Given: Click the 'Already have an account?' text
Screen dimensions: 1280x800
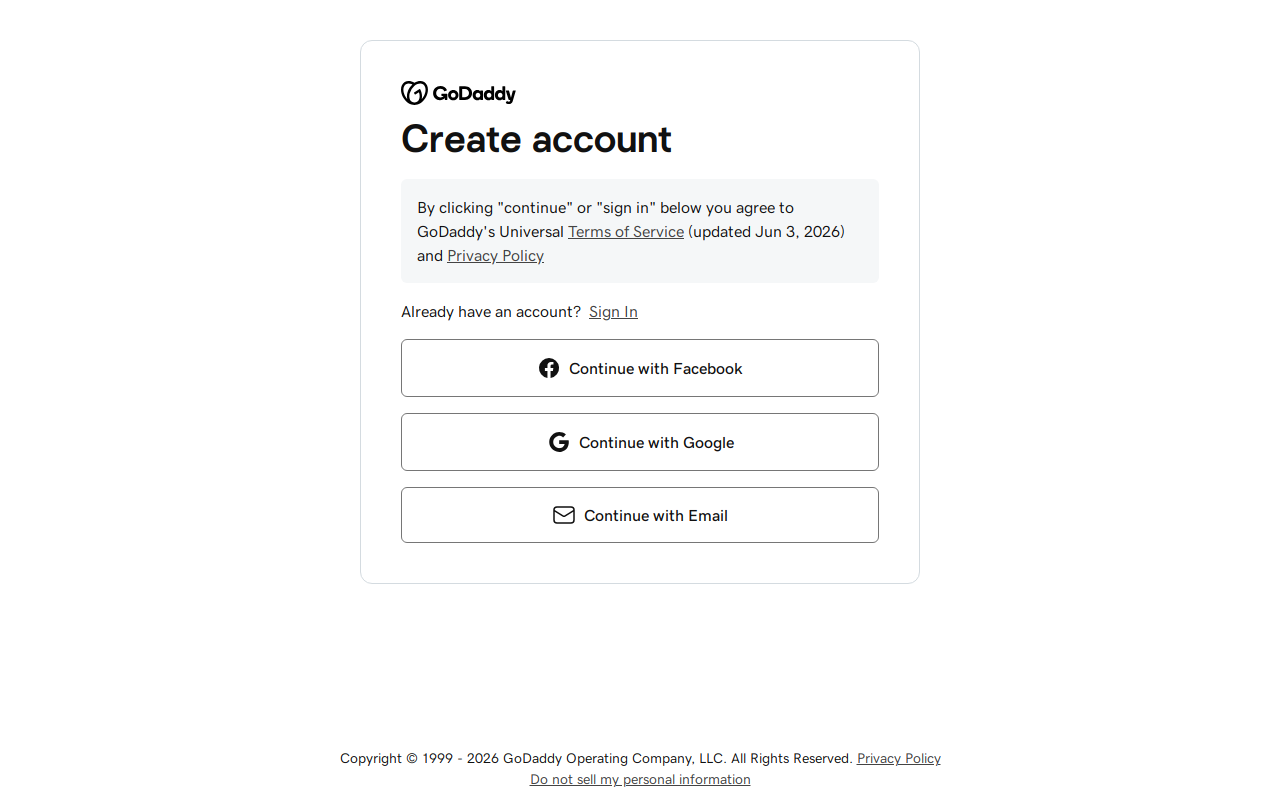Looking at the screenshot, I should pos(491,312).
